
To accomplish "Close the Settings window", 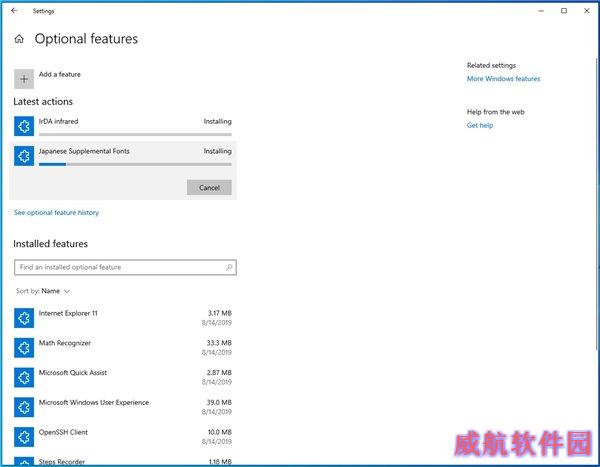I will [x=587, y=11].
